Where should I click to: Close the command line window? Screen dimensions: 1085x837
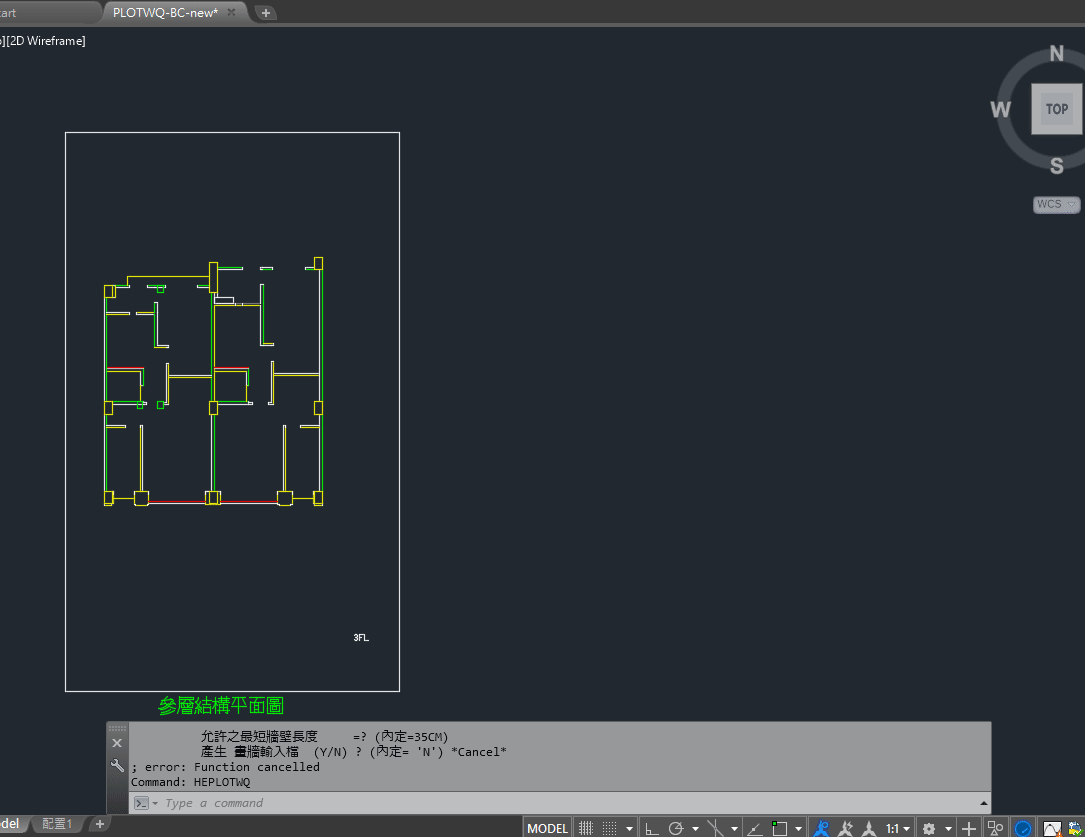(117, 743)
